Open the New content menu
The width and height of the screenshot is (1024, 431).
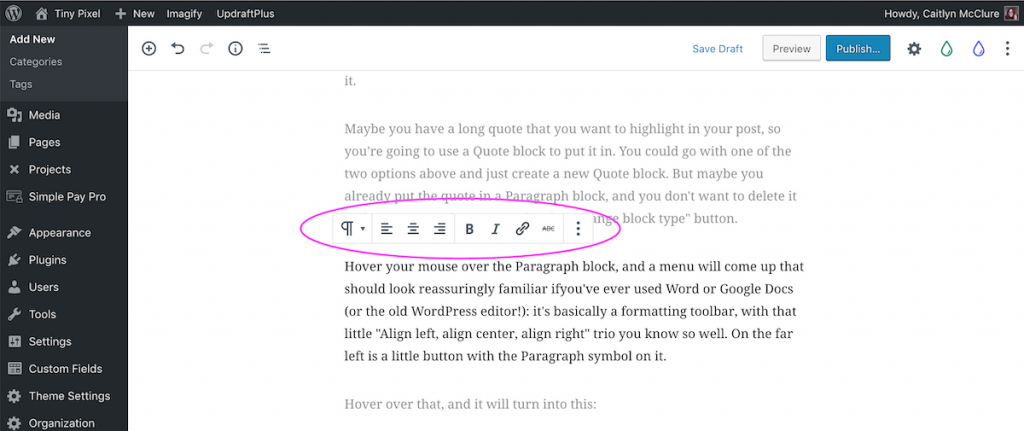(x=135, y=13)
